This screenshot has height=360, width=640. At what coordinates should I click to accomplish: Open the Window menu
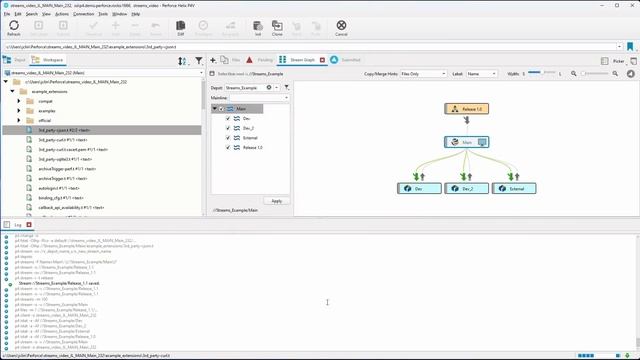pos(120,14)
